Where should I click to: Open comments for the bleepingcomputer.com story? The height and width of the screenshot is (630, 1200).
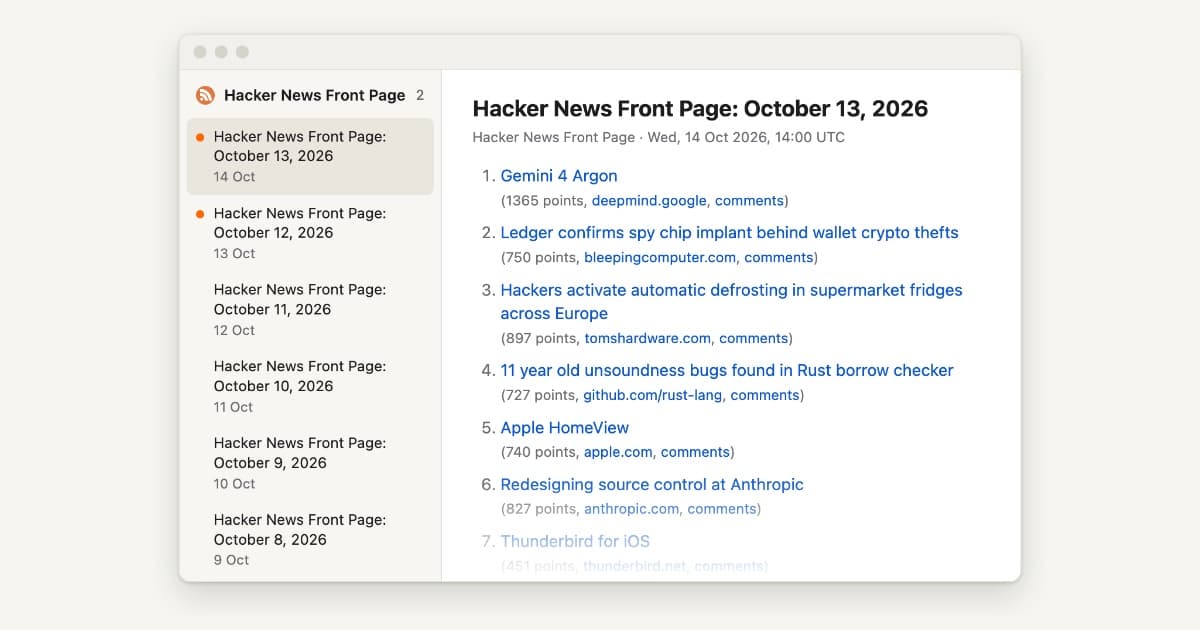[778, 258]
